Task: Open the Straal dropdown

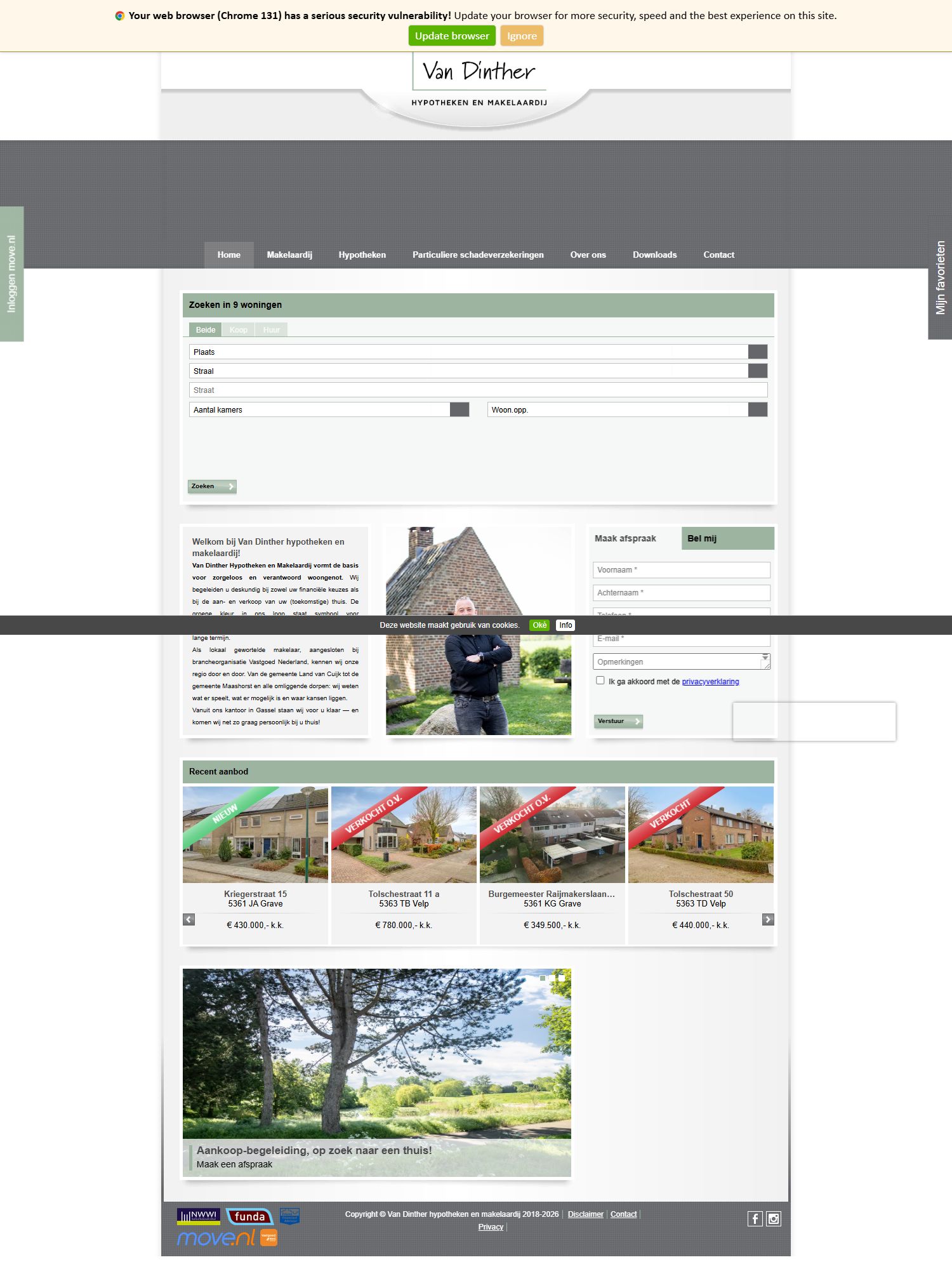Action: point(757,371)
